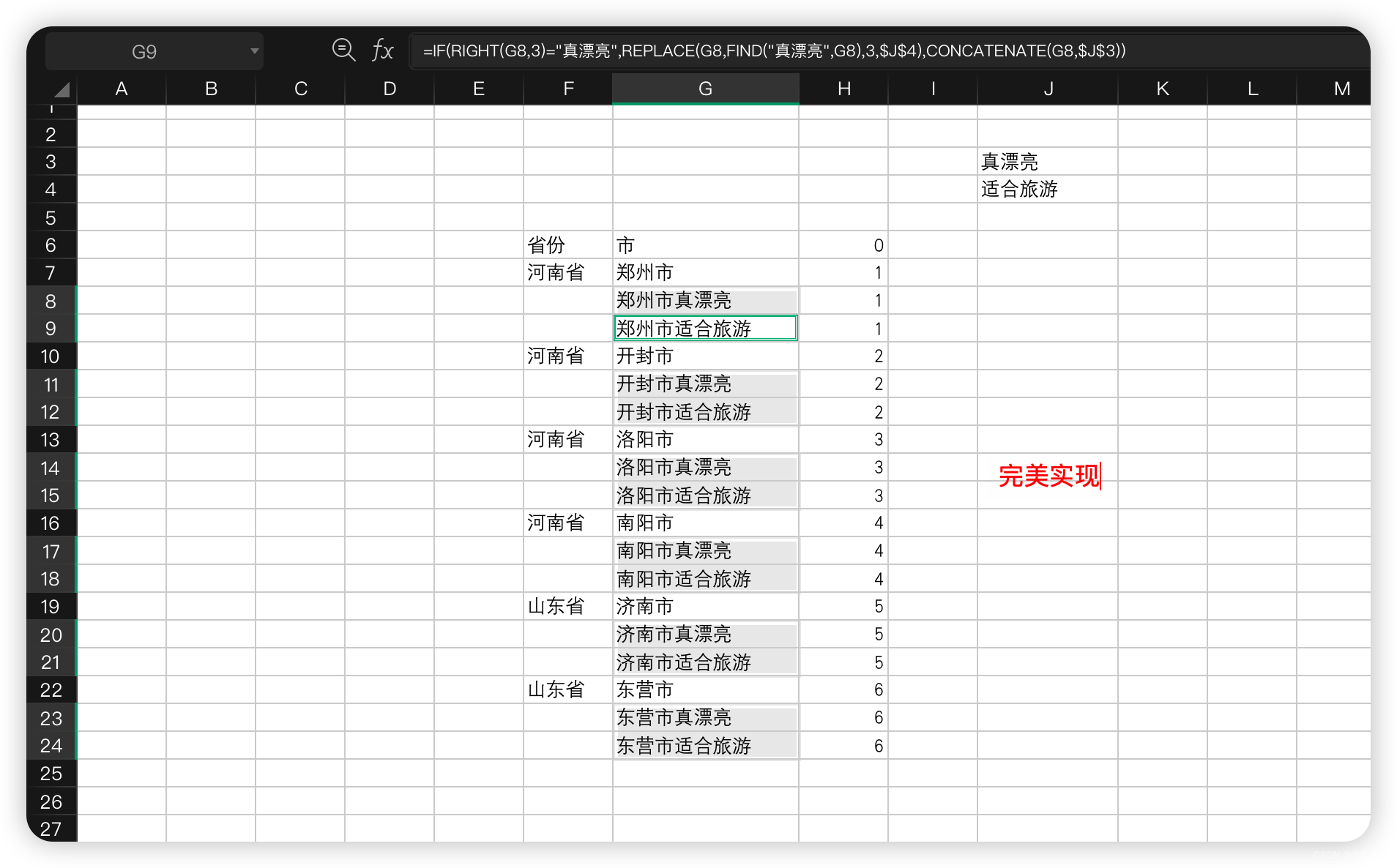Screen dimensions: 1397x868
Task: Select column I header
Action: (x=933, y=89)
